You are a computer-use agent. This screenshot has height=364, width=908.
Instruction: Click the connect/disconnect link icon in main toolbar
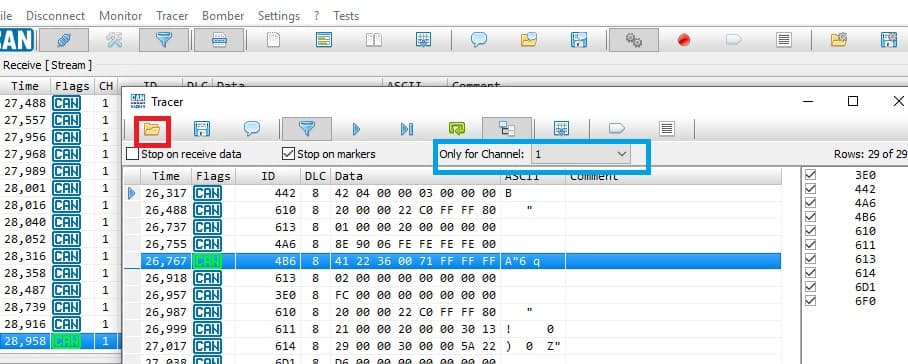tap(64, 40)
